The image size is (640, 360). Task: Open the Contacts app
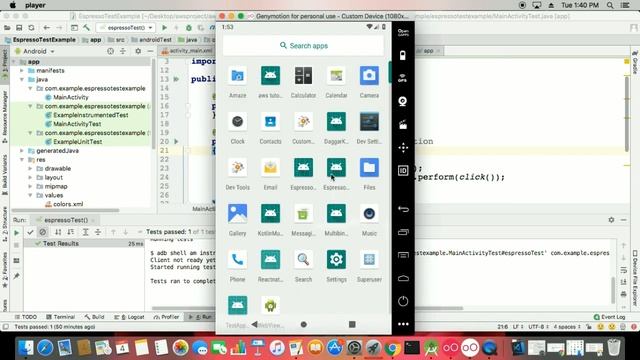pos(270,122)
